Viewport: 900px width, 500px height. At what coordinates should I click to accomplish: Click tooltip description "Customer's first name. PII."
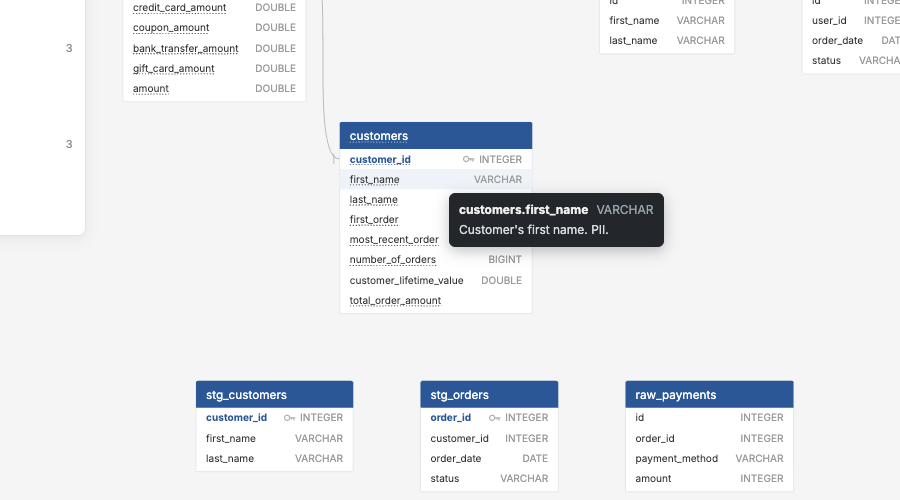coord(533,230)
